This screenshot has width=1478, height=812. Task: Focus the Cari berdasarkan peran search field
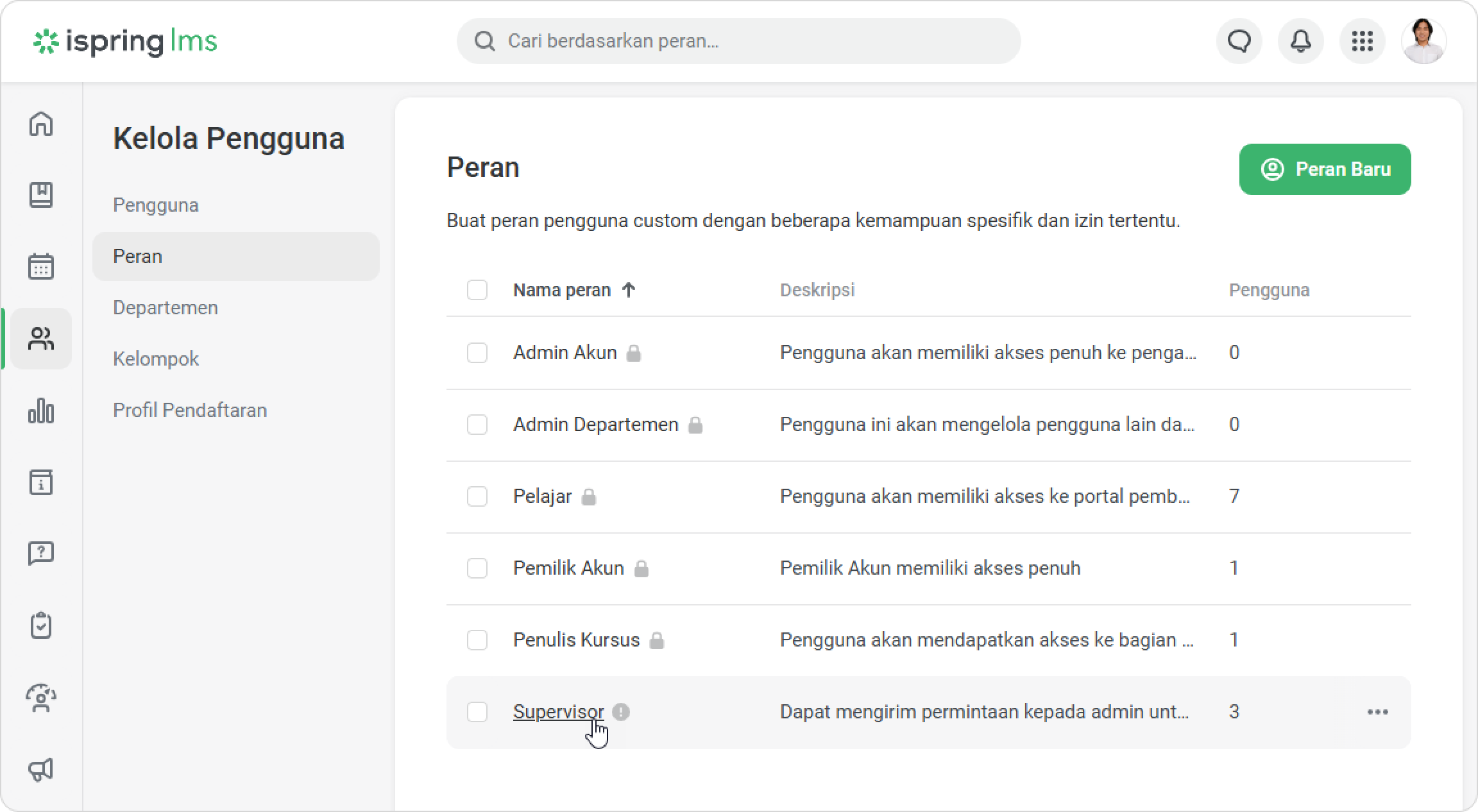click(738, 41)
